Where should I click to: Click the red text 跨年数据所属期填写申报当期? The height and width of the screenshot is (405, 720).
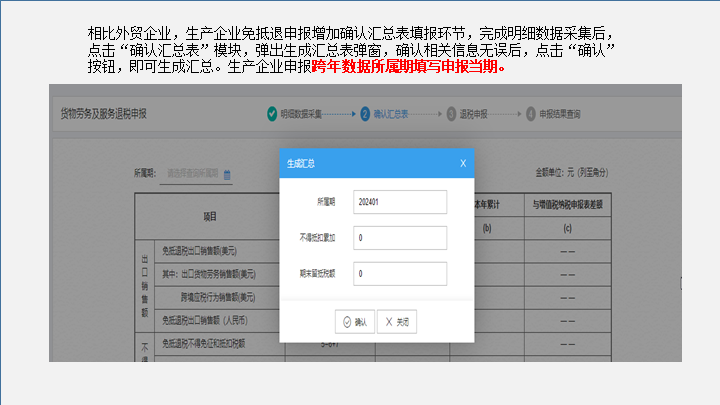tap(409, 67)
